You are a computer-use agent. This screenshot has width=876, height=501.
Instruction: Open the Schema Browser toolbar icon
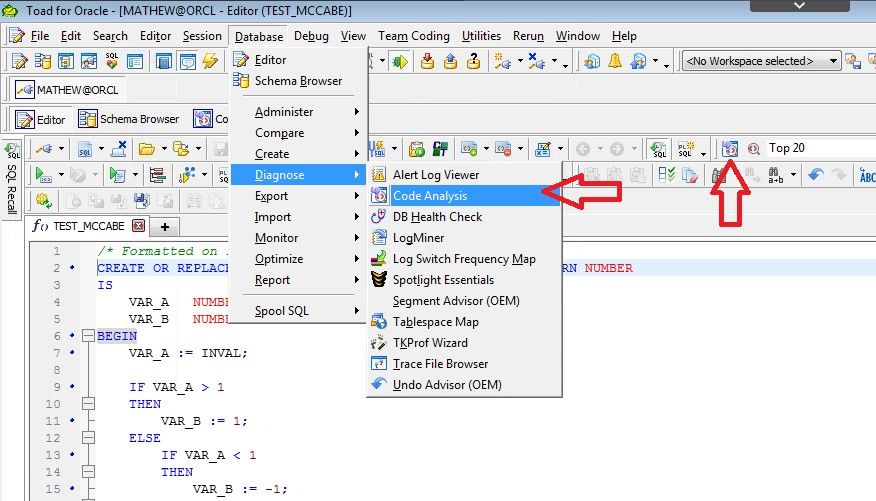point(42,61)
